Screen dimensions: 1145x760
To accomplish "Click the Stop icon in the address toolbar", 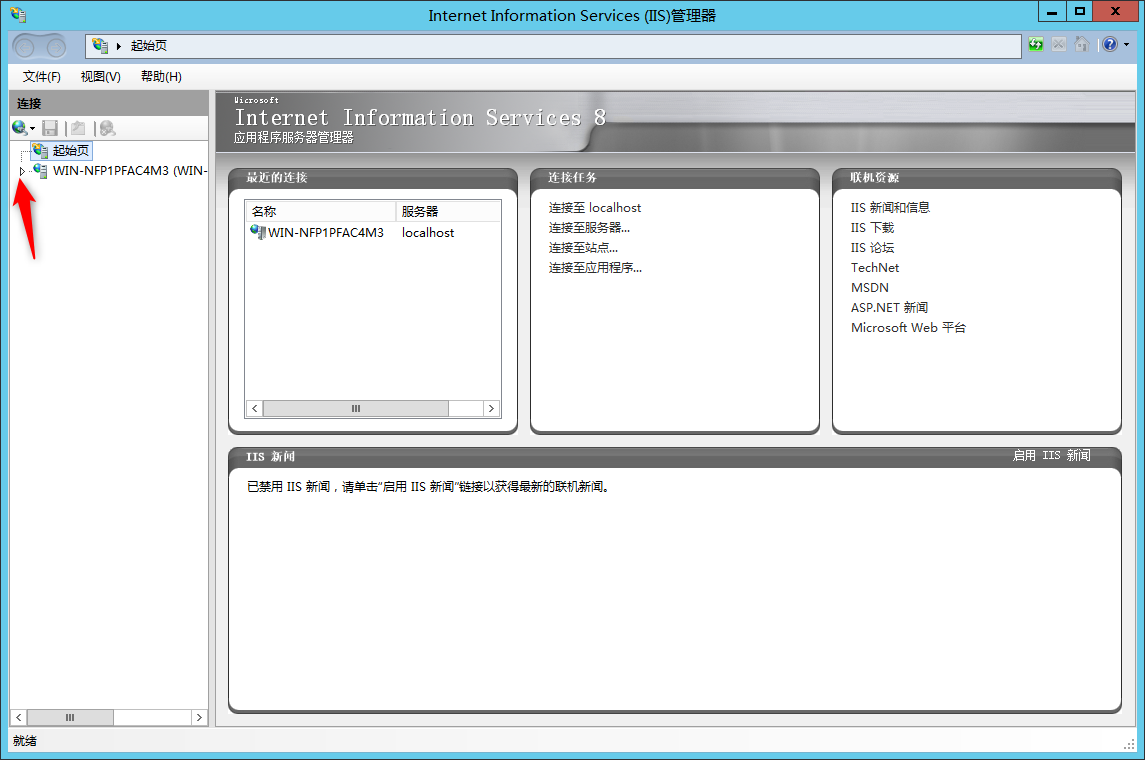I will (x=1058, y=45).
